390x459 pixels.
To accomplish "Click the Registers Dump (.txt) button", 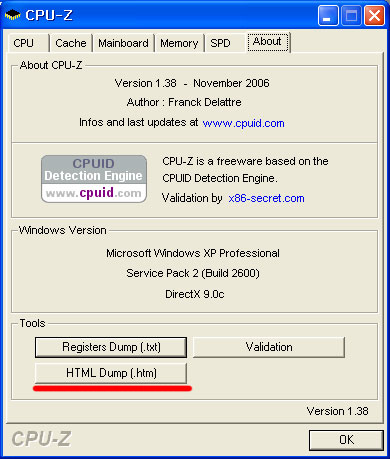I will [111, 347].
